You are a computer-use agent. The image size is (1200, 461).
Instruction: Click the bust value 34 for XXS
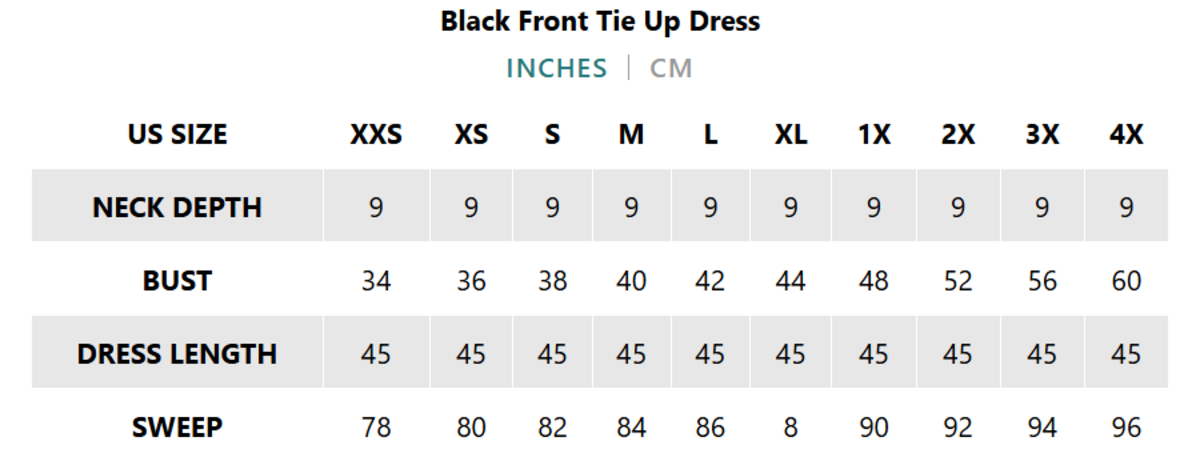375,281
